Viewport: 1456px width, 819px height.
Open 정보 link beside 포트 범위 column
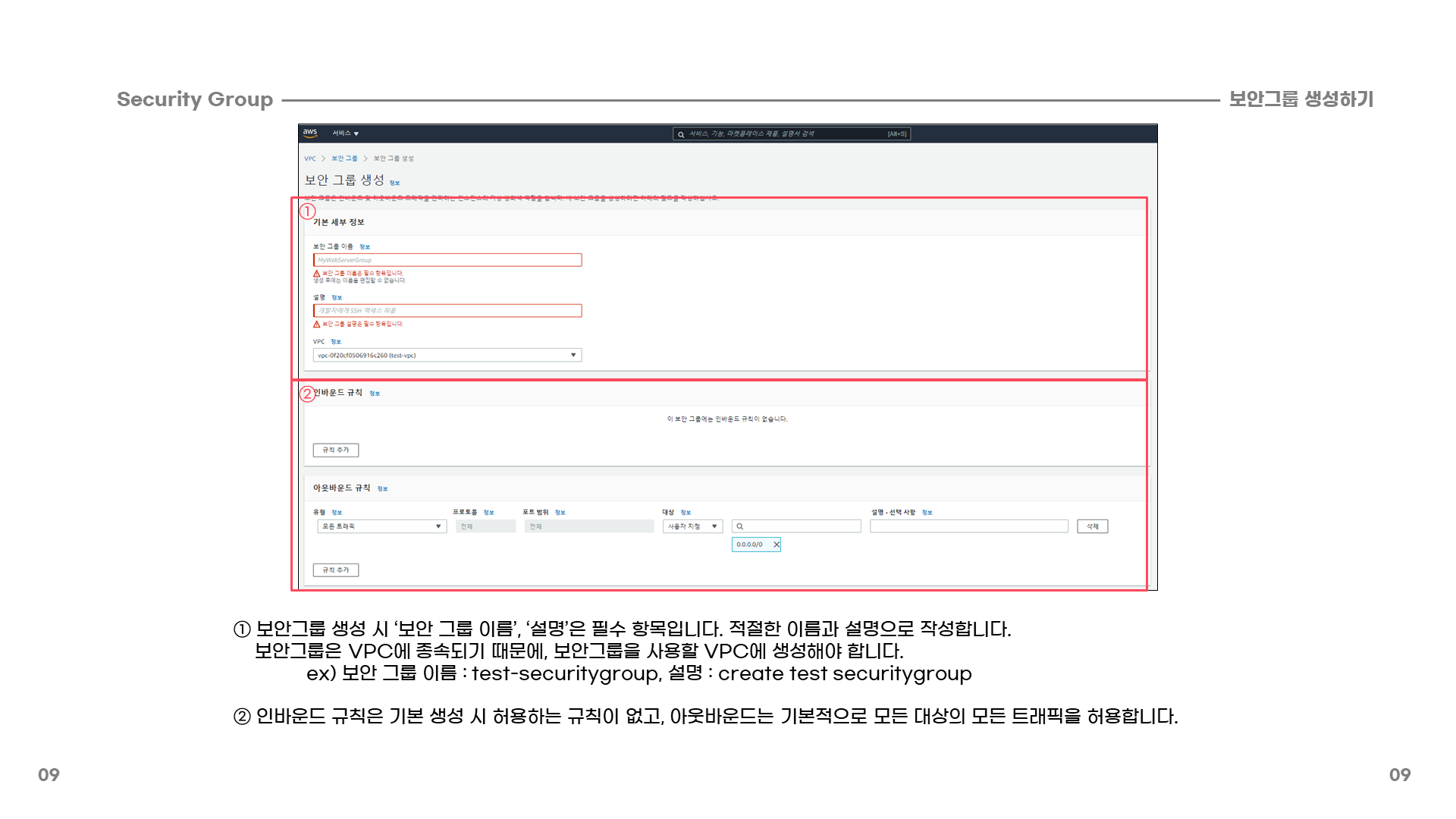tap(560, 513)
